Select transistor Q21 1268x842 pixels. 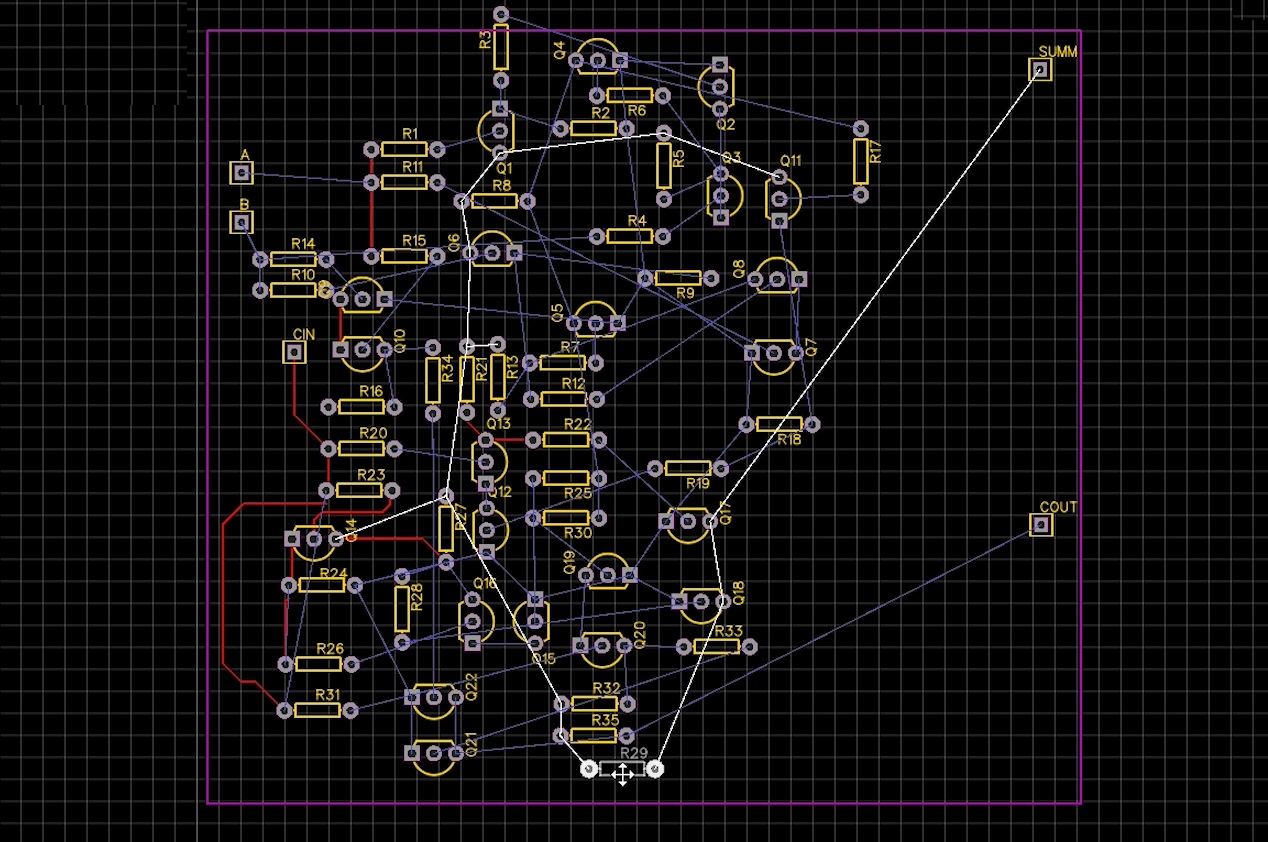(x=434, y=757)
